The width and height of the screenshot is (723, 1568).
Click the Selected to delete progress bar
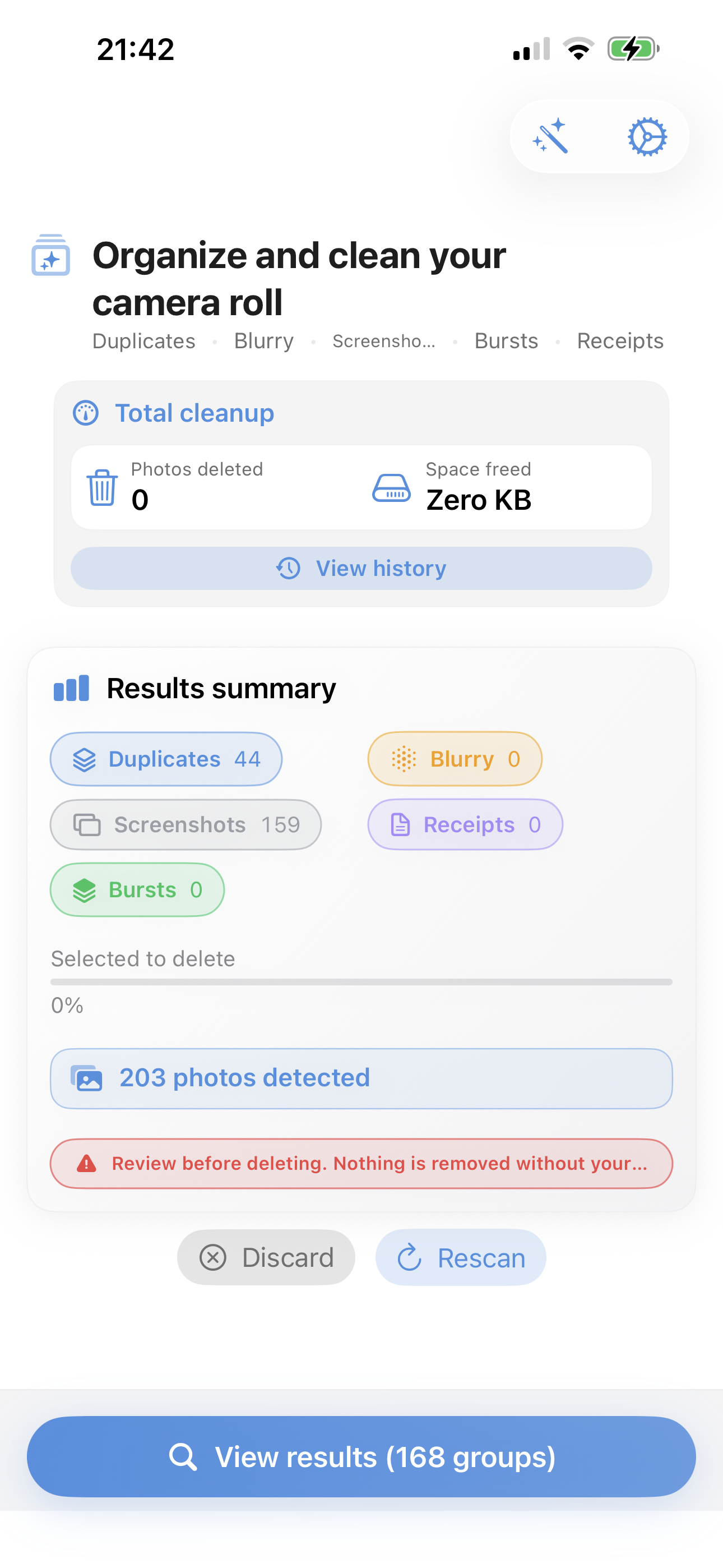click(x=361, y=981)
